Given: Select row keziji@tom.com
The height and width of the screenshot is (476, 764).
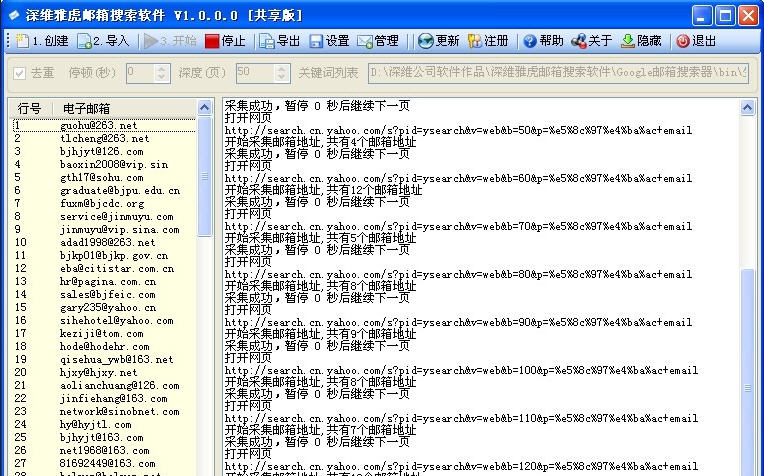Looking at the screenshot, I should [103, 333].
